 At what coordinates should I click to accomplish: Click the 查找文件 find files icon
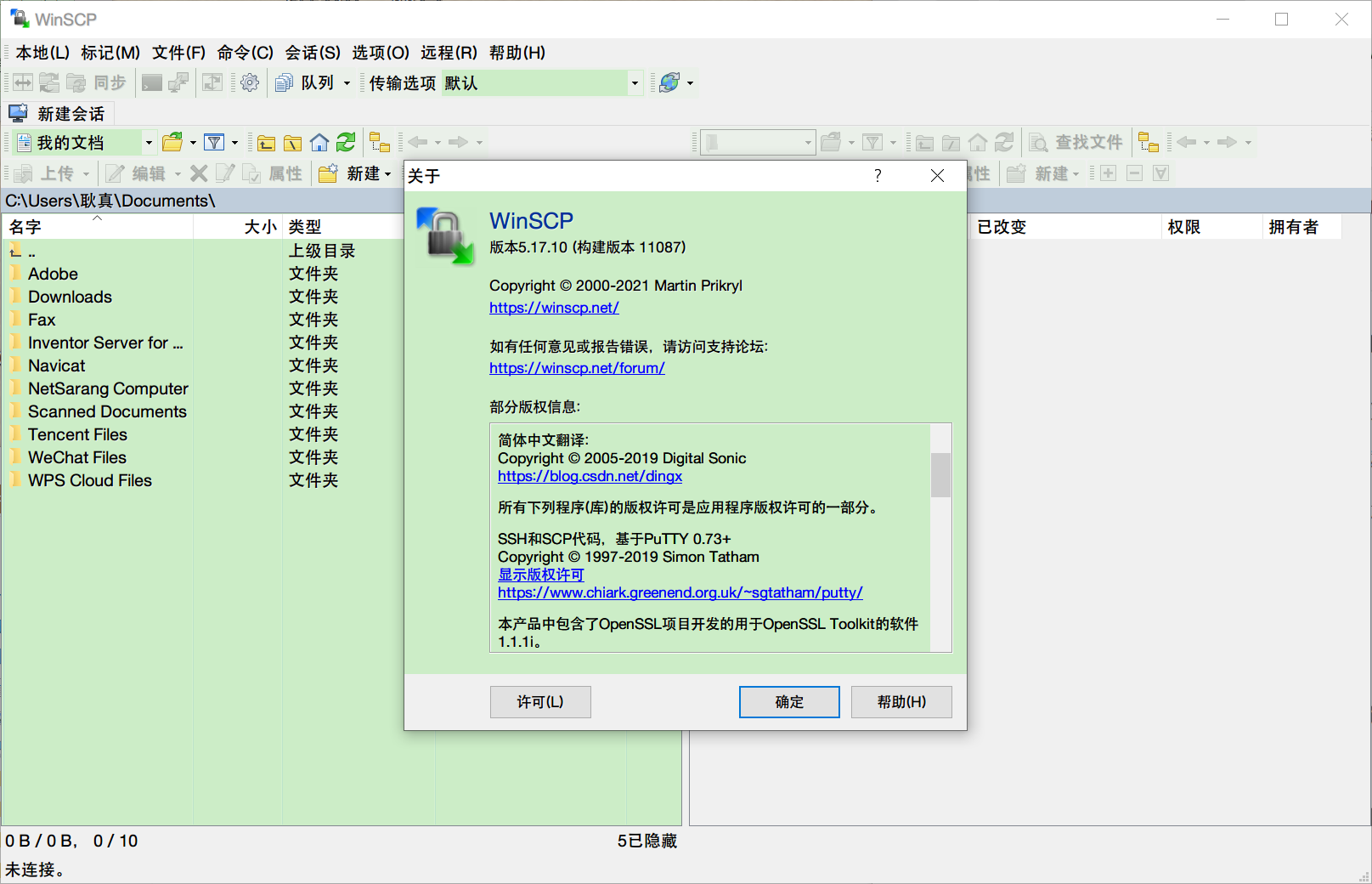point(1077,142)
